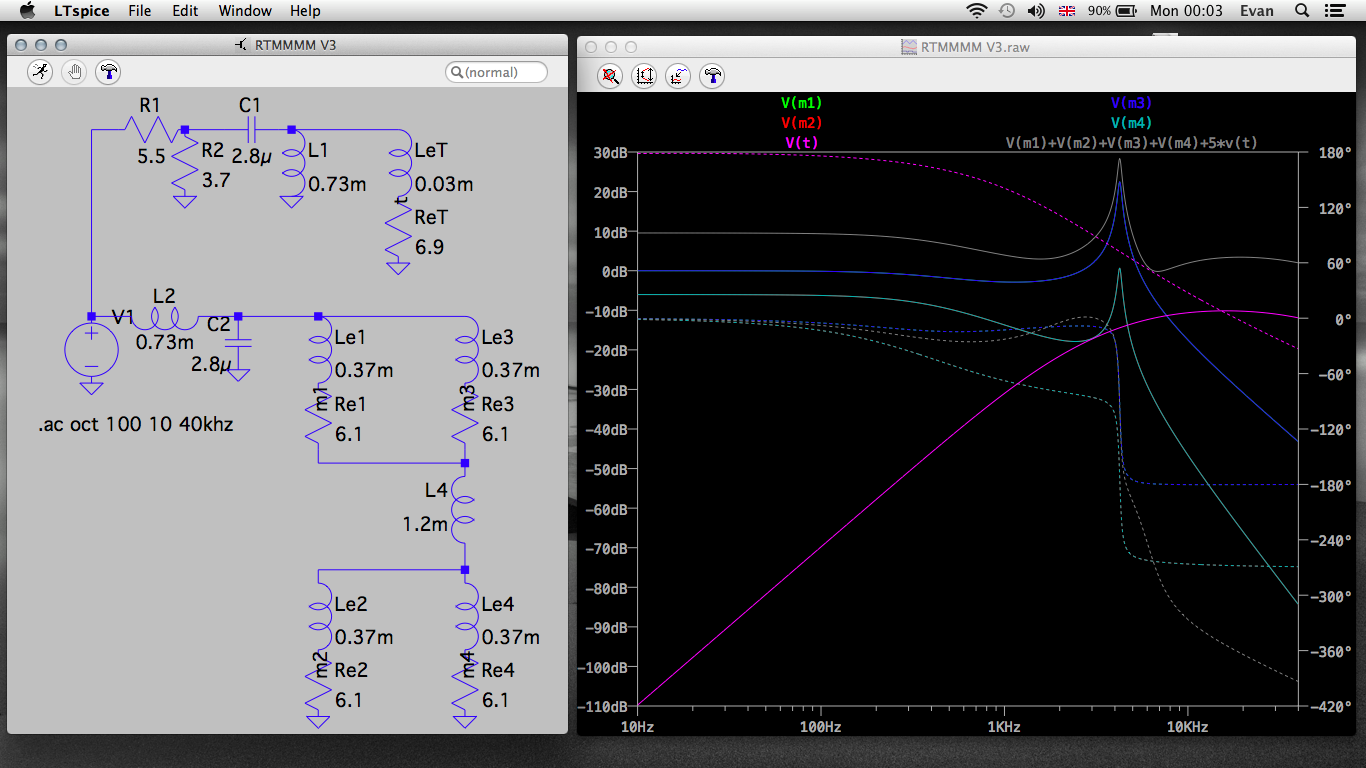Open the Apple menu

click(27, 11)
